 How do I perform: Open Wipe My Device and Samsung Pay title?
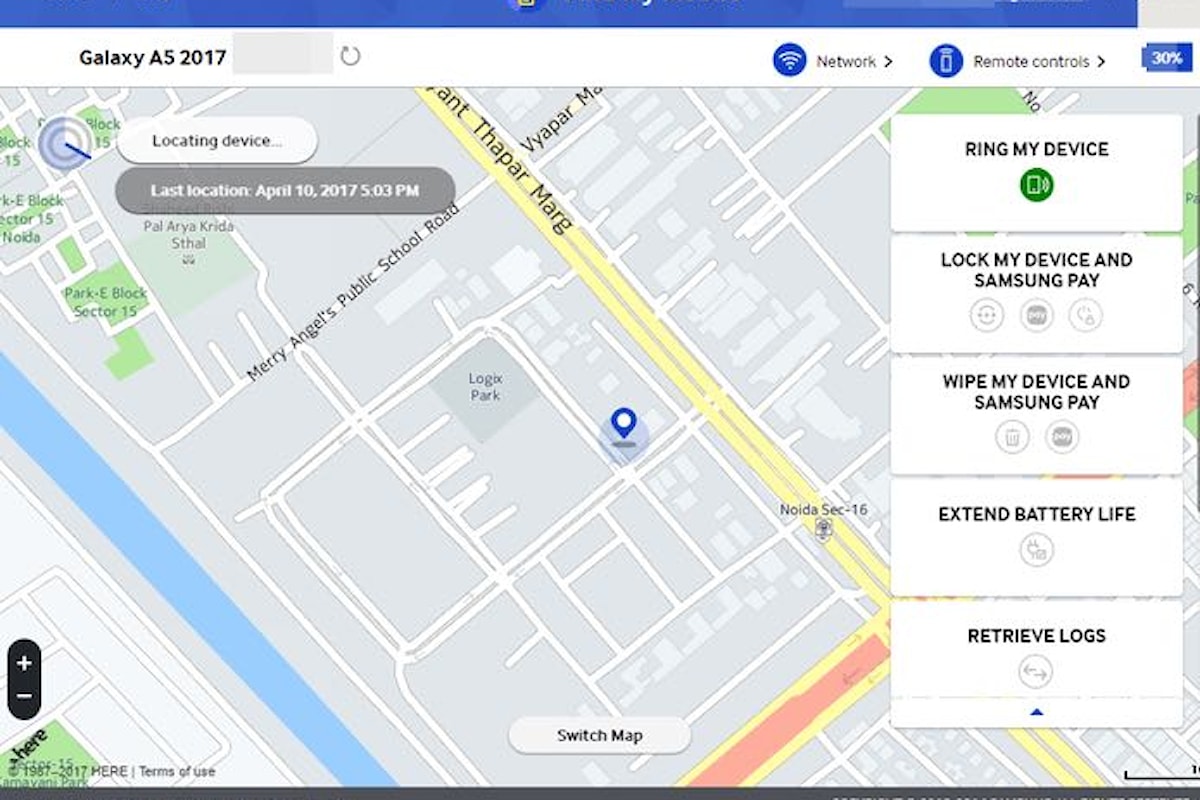coord(1036,392)
